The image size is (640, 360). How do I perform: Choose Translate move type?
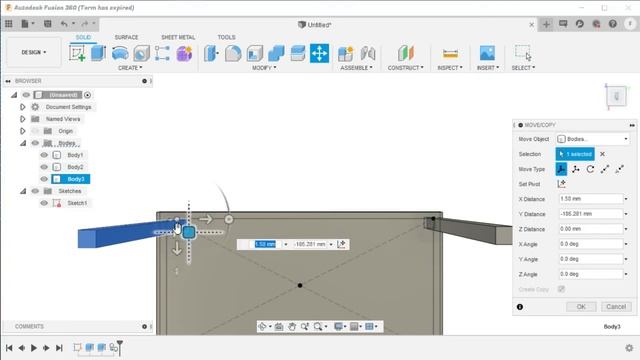[x=576, y=169]
